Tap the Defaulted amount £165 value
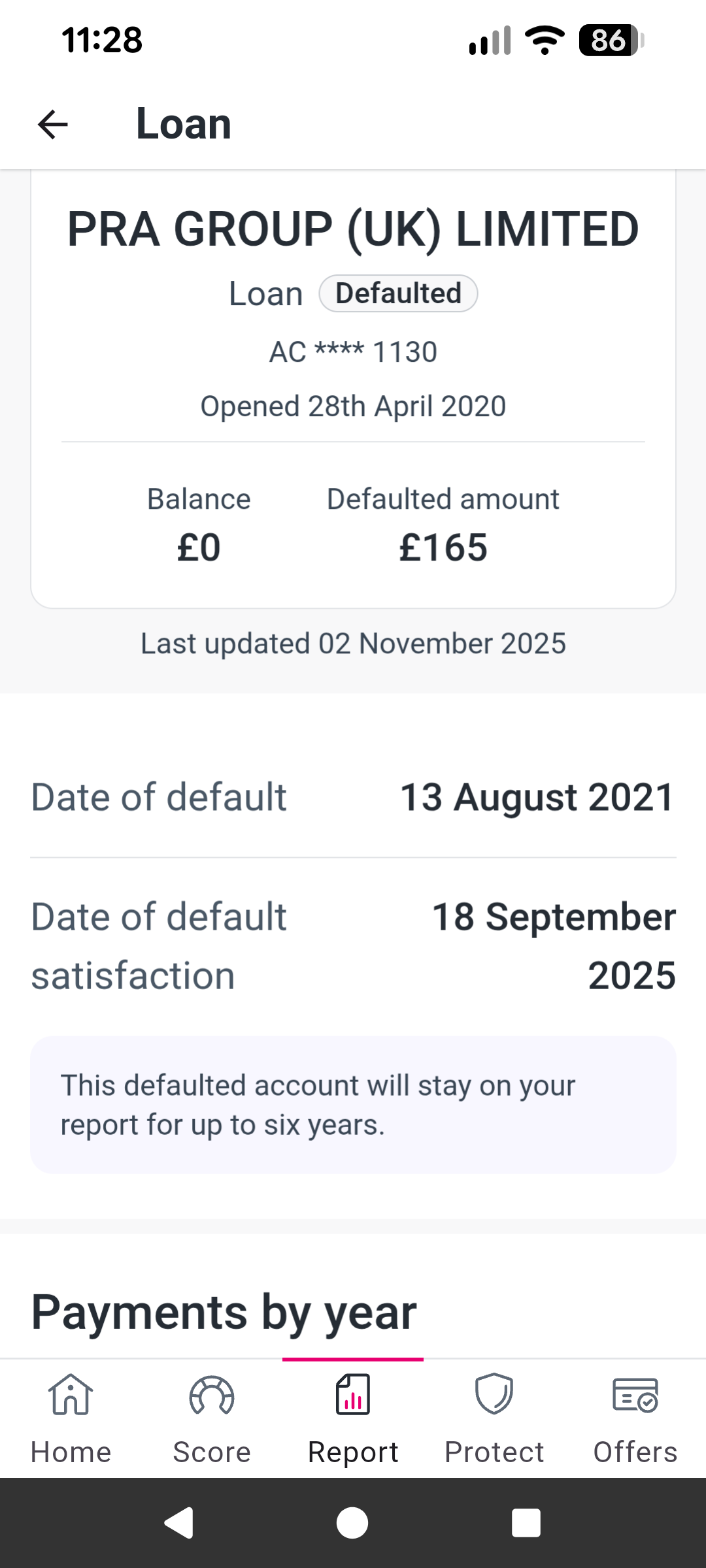This screenshot has height=1568, width=706. (443, 547)
